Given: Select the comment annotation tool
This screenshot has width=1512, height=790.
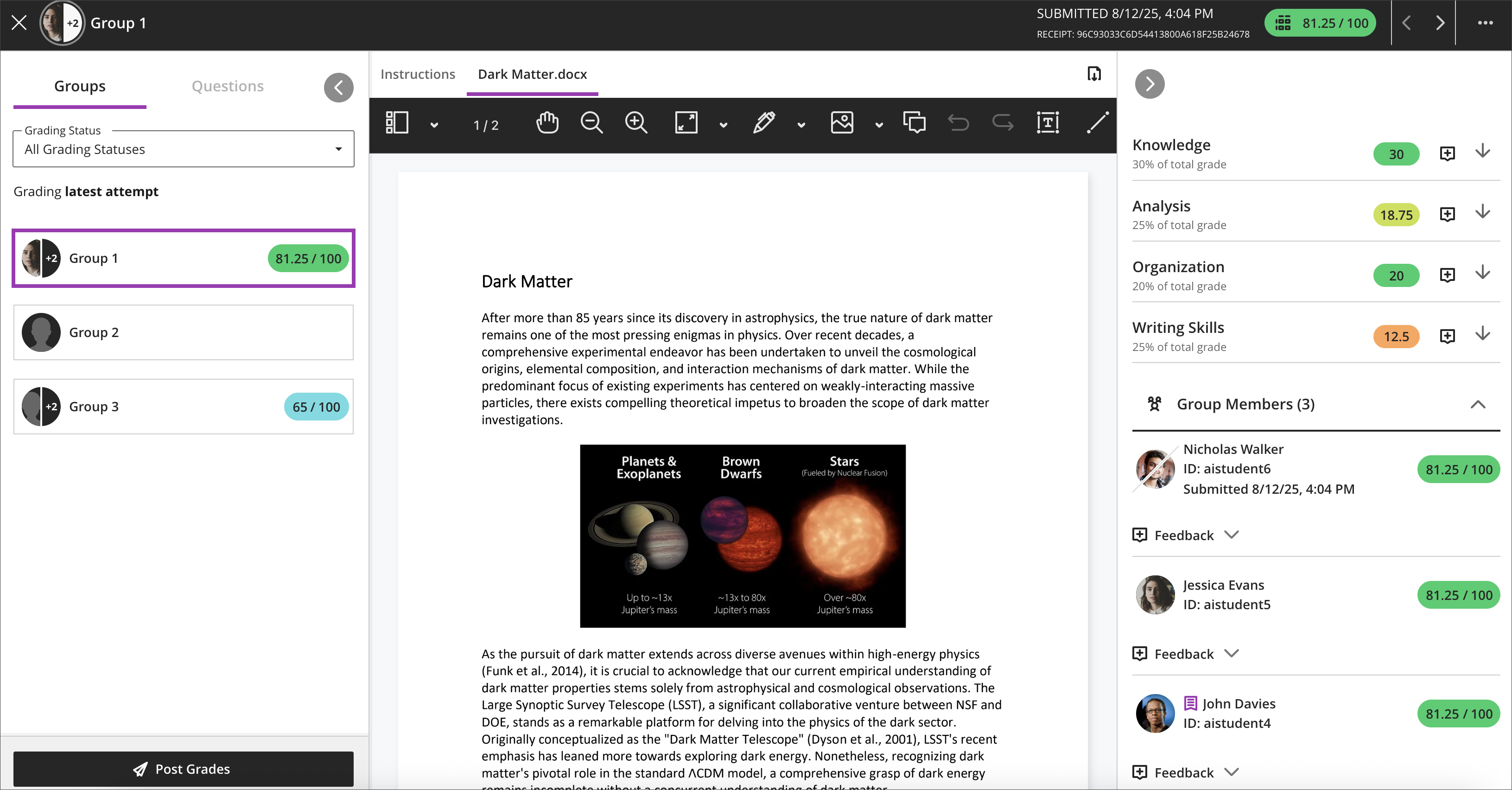Looking at the screenshot, I should click(914, 124).
